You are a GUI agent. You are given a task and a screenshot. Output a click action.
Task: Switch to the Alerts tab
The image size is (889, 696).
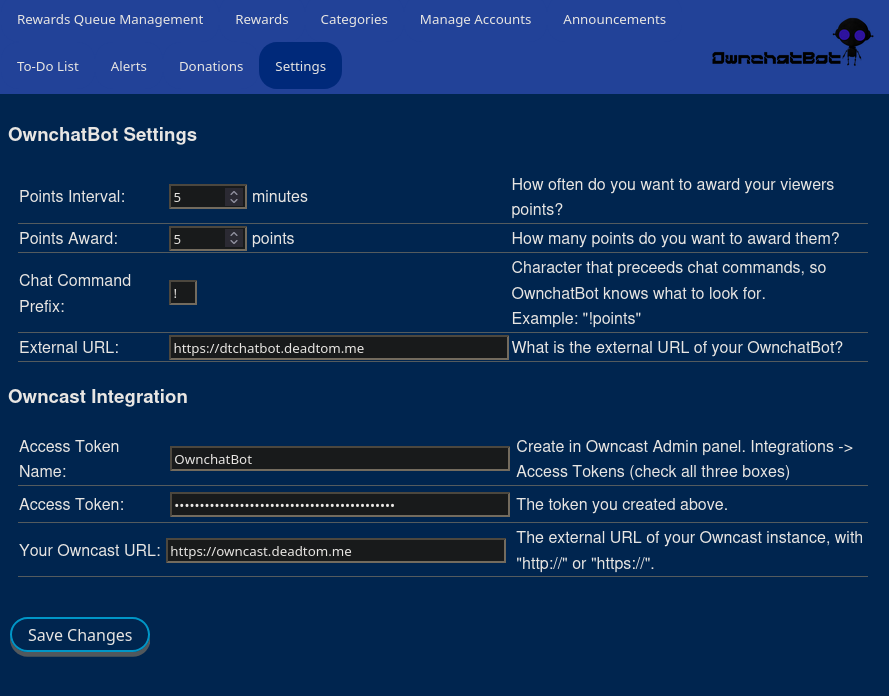(129, 66)
